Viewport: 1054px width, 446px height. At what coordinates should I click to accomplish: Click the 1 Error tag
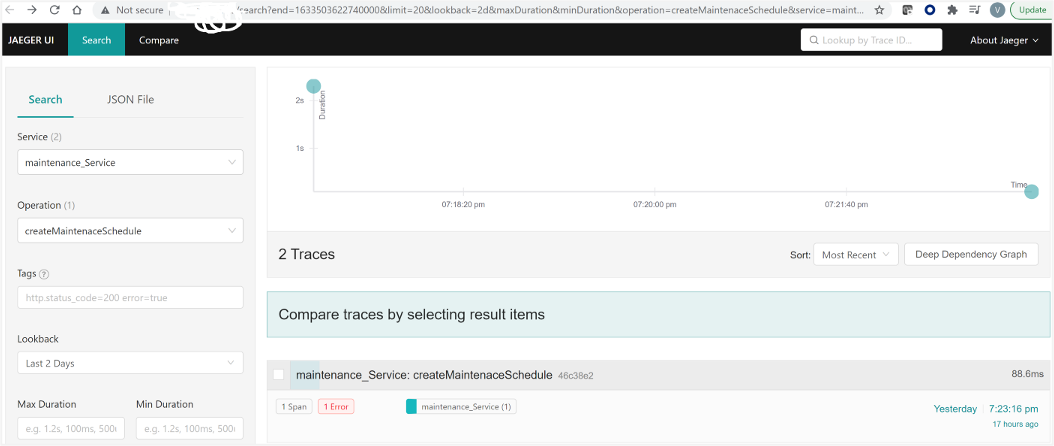click(x=336, y=407)
